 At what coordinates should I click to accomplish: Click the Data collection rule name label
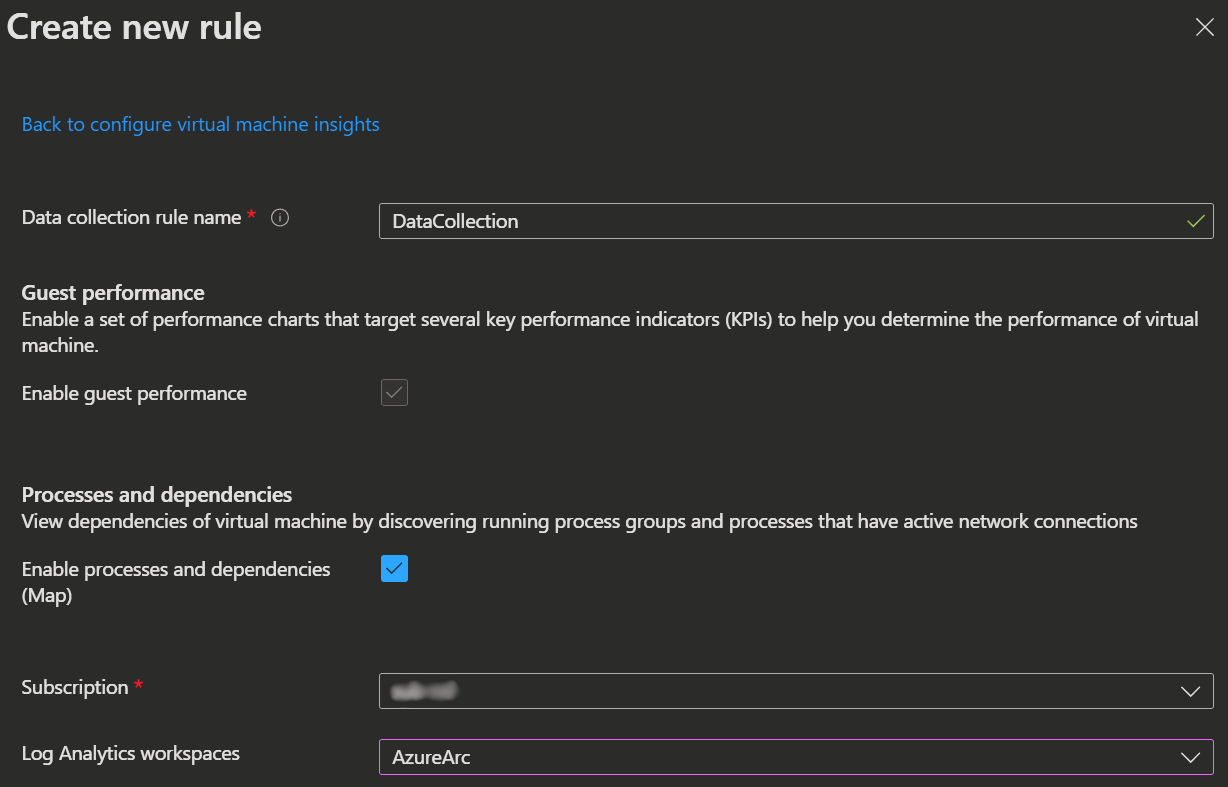[x=131, y=217]
